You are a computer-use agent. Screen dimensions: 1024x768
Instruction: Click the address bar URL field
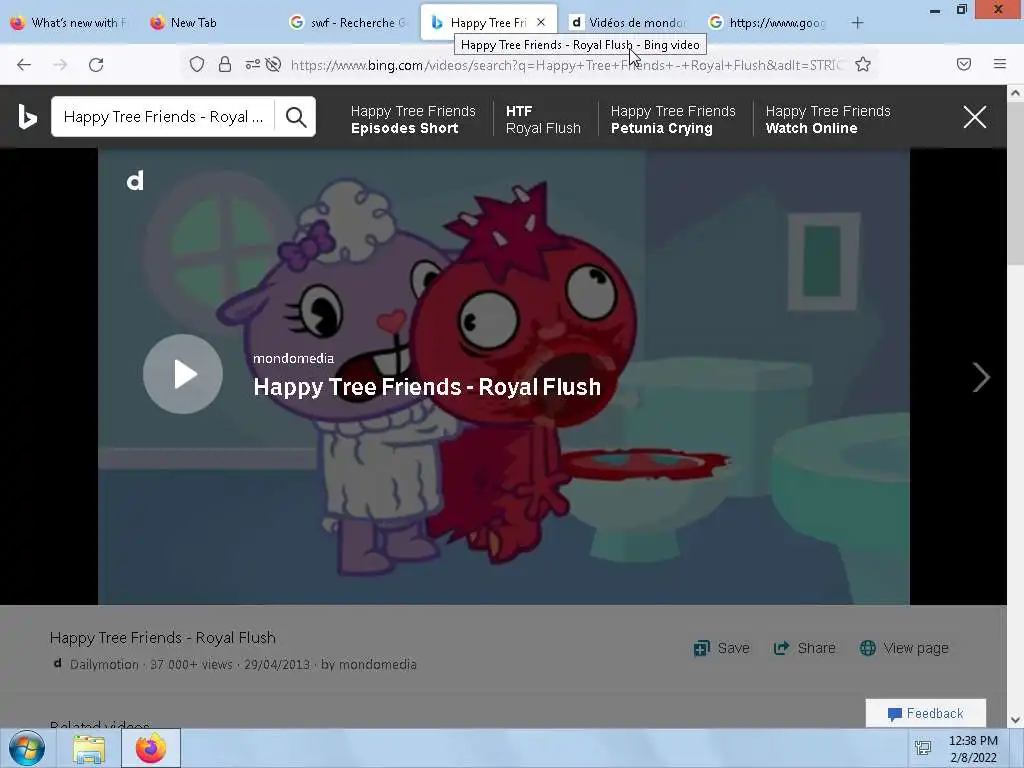click(x=567, y=65)
